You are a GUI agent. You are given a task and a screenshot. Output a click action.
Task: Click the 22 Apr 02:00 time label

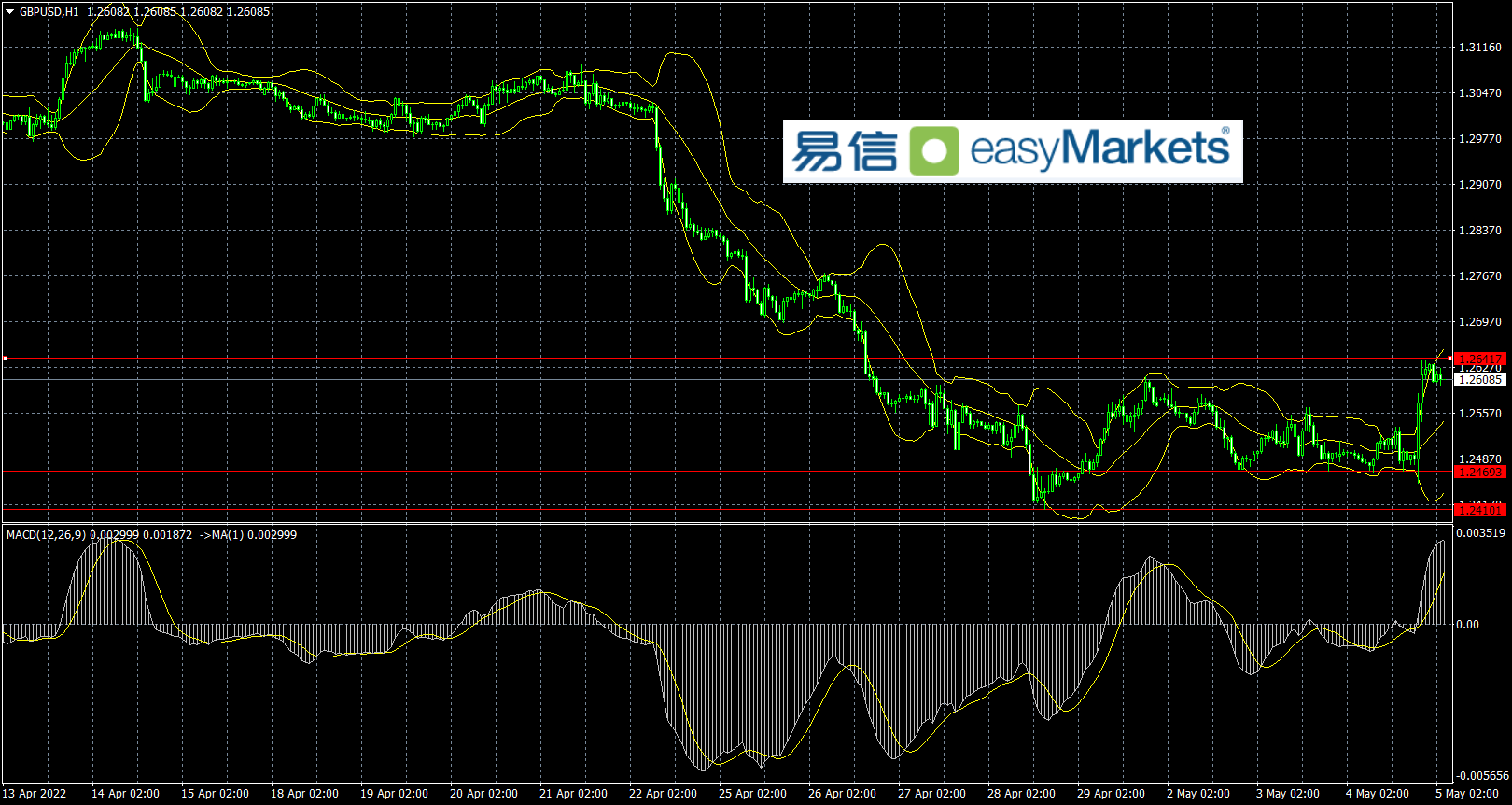point(663,794)
